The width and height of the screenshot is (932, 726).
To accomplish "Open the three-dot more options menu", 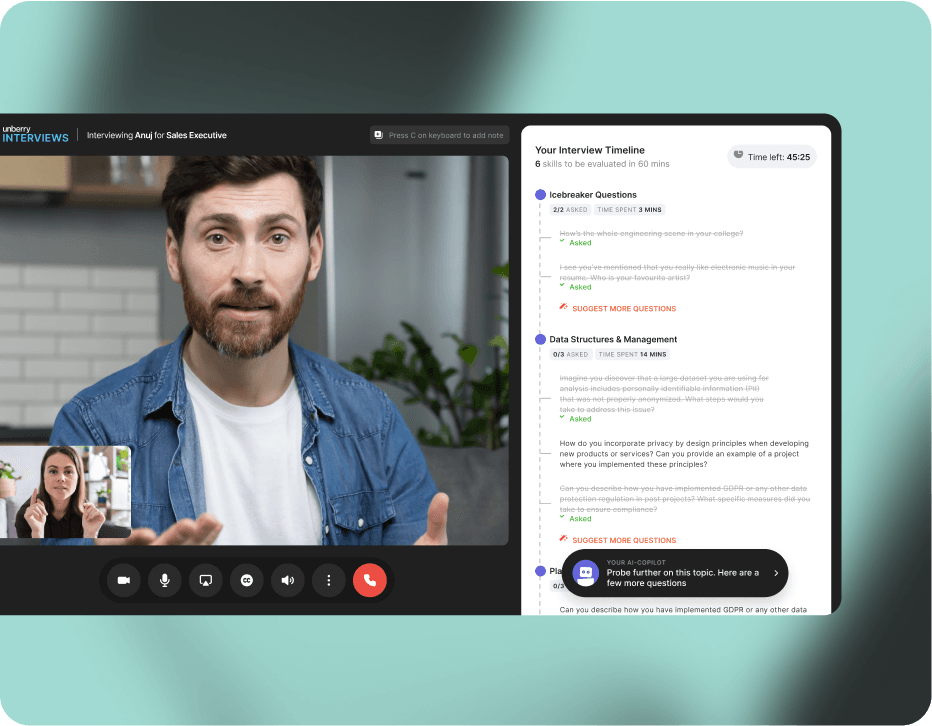I will (x=329, y=580).
